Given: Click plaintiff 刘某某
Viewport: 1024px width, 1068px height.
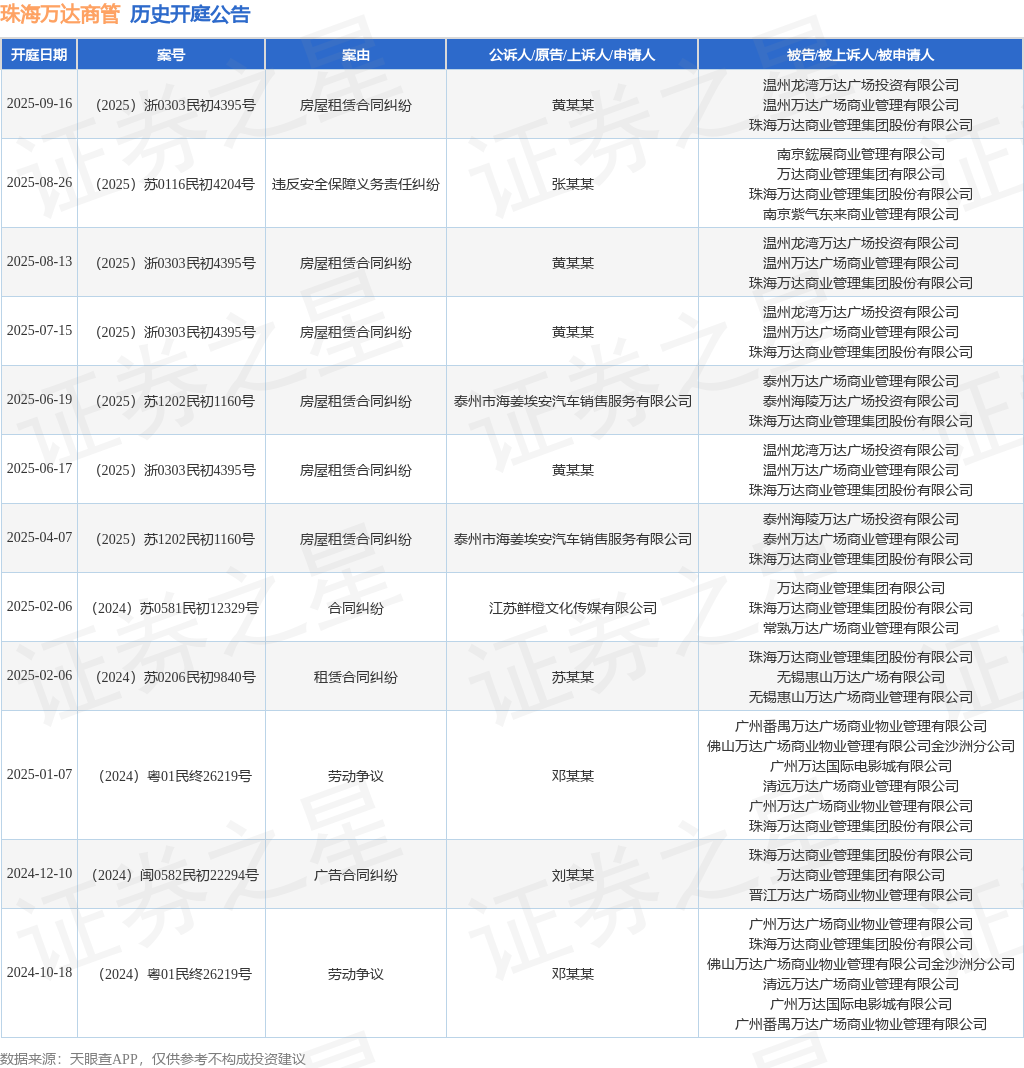Looking at the screenshot, I should pos(573,875).
